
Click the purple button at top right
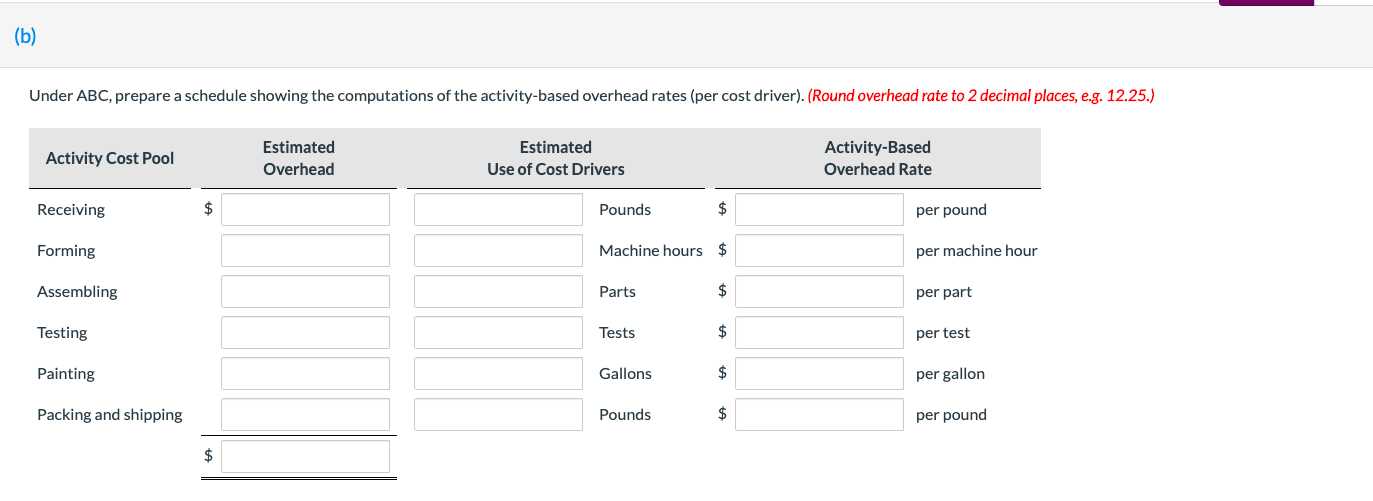click(x=1265, y=3)
